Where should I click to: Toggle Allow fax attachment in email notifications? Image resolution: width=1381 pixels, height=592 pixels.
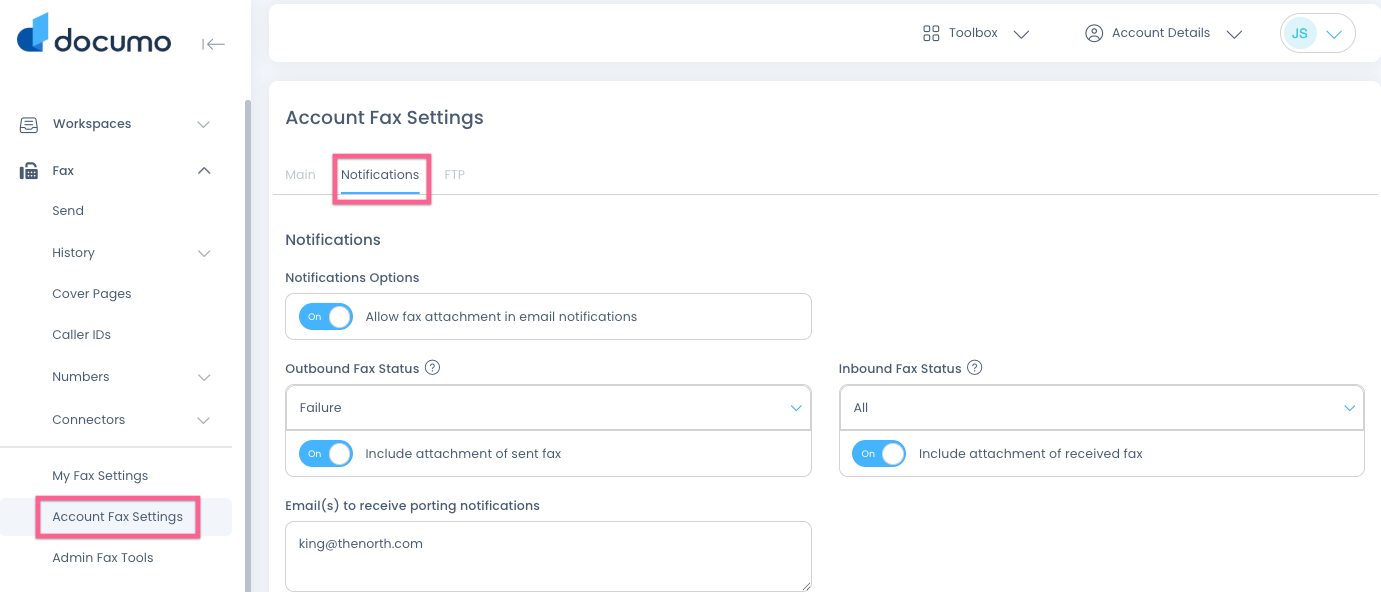pyautogui.click(x=326, y=317)
